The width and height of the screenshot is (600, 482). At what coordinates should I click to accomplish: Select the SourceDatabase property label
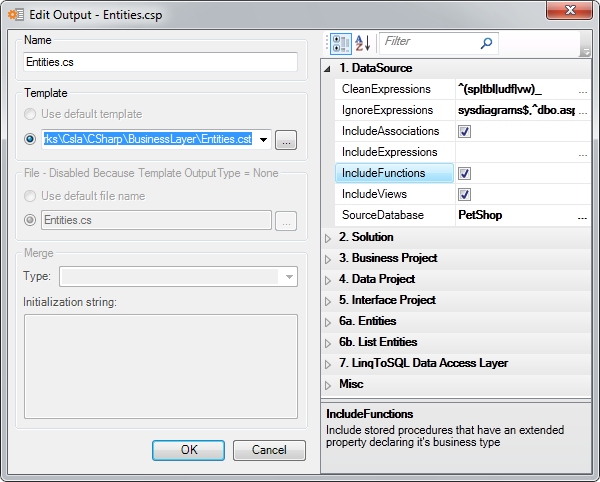(x=383, y=215)
